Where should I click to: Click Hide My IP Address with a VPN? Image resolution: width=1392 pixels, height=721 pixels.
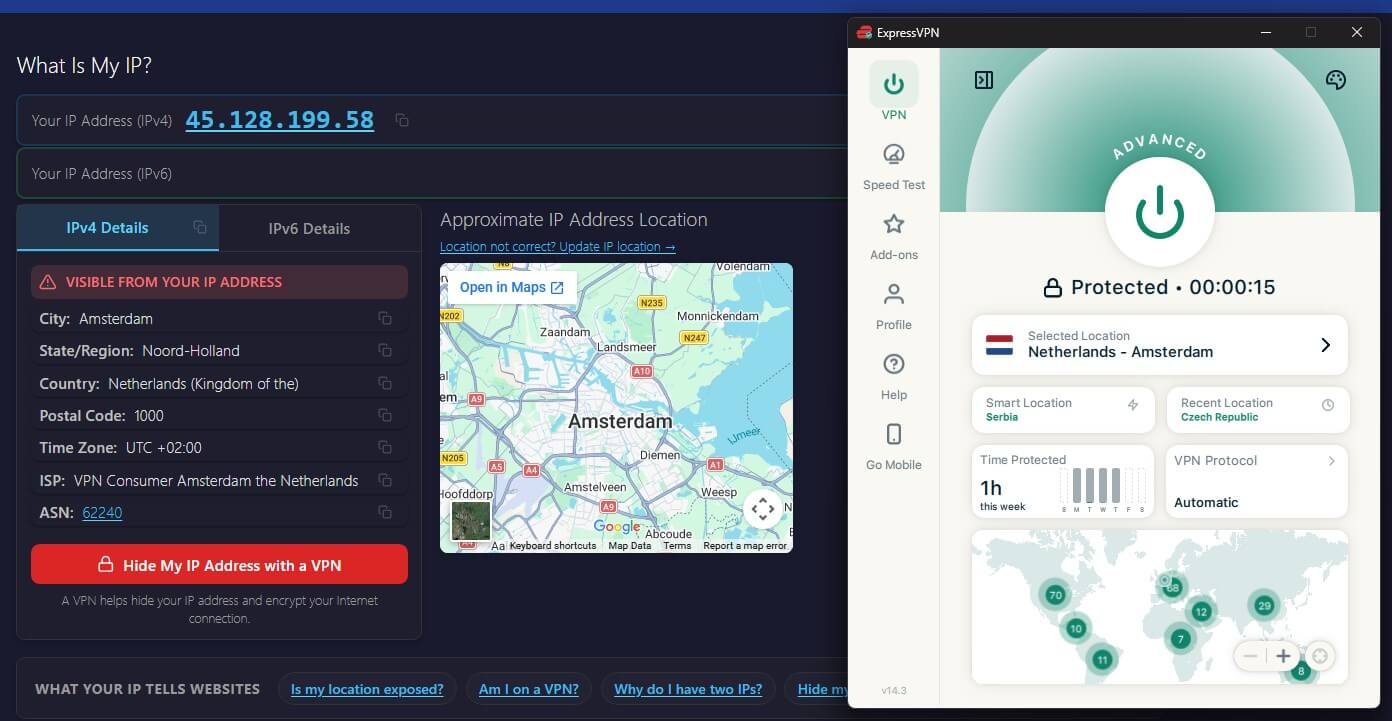click(219, 564)
